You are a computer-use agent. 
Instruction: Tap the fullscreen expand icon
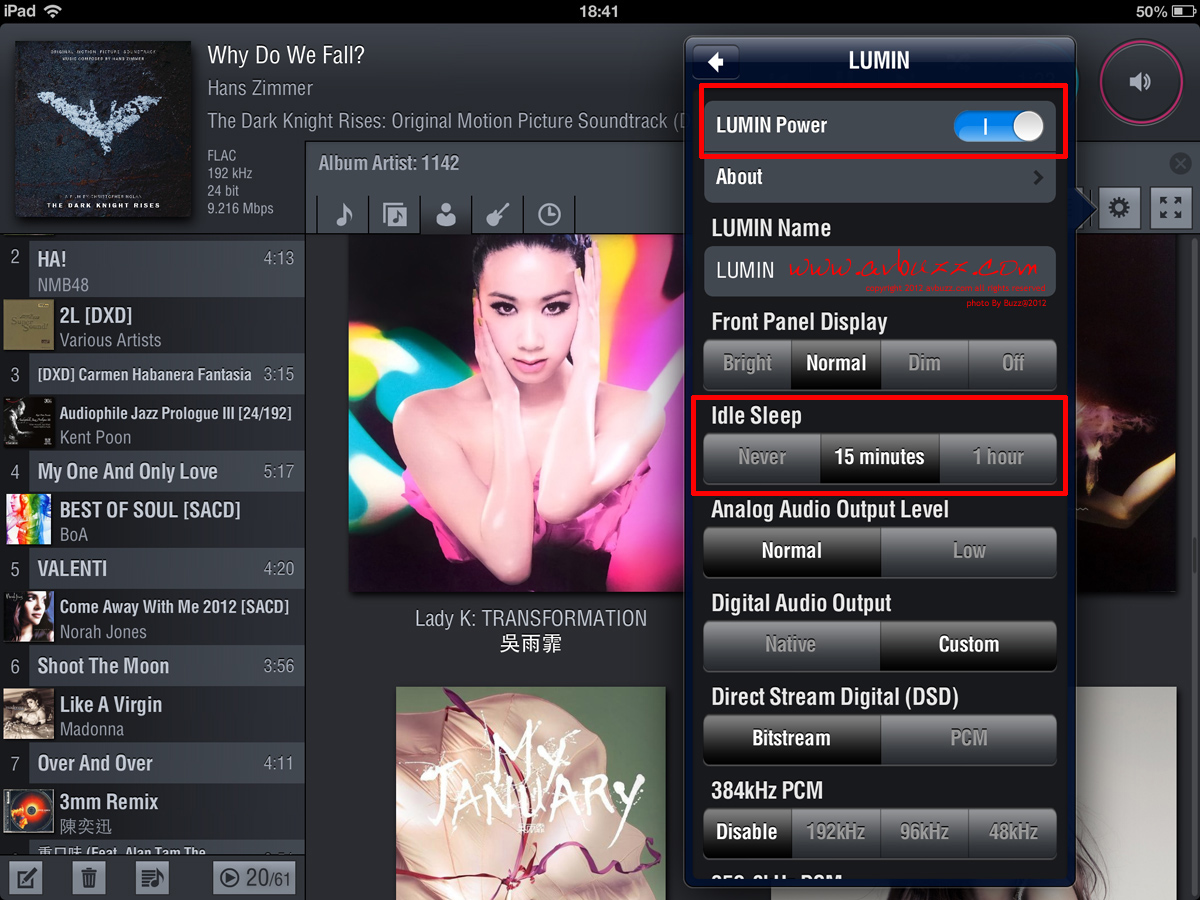[1171, 209]
